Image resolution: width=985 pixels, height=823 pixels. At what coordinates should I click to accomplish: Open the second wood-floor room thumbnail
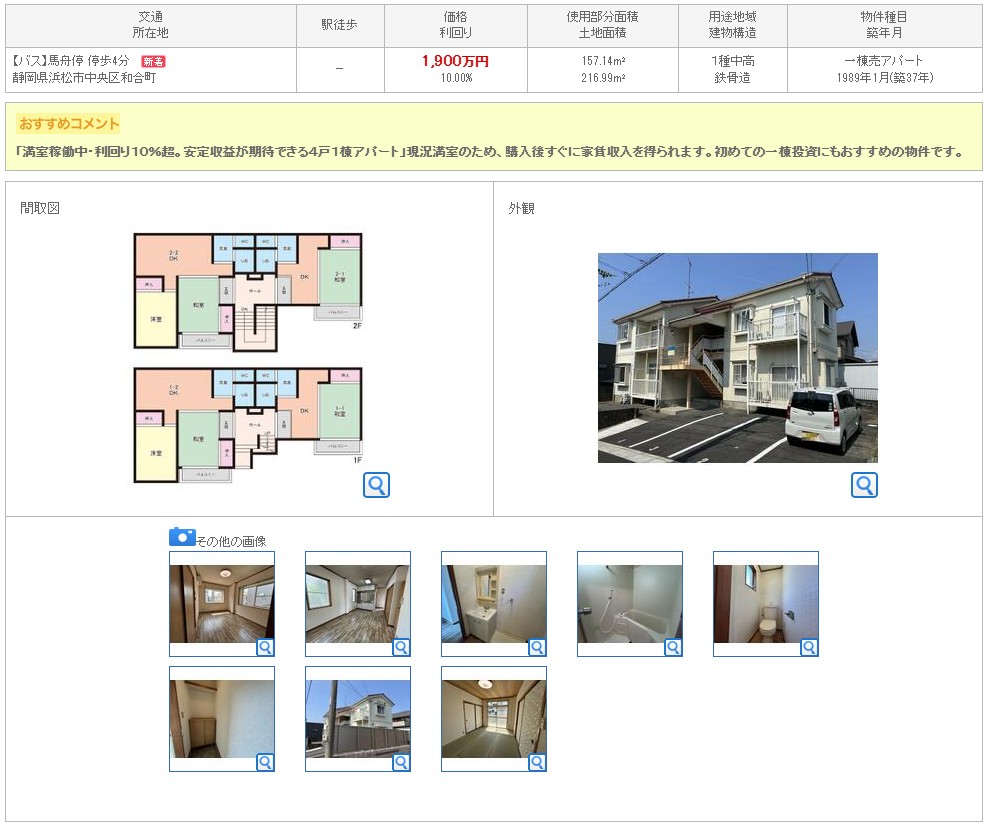[x=357, y=603]
